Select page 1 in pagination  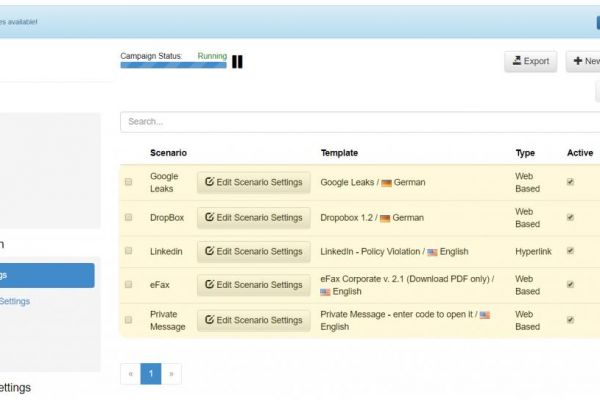tap(151, 374)
